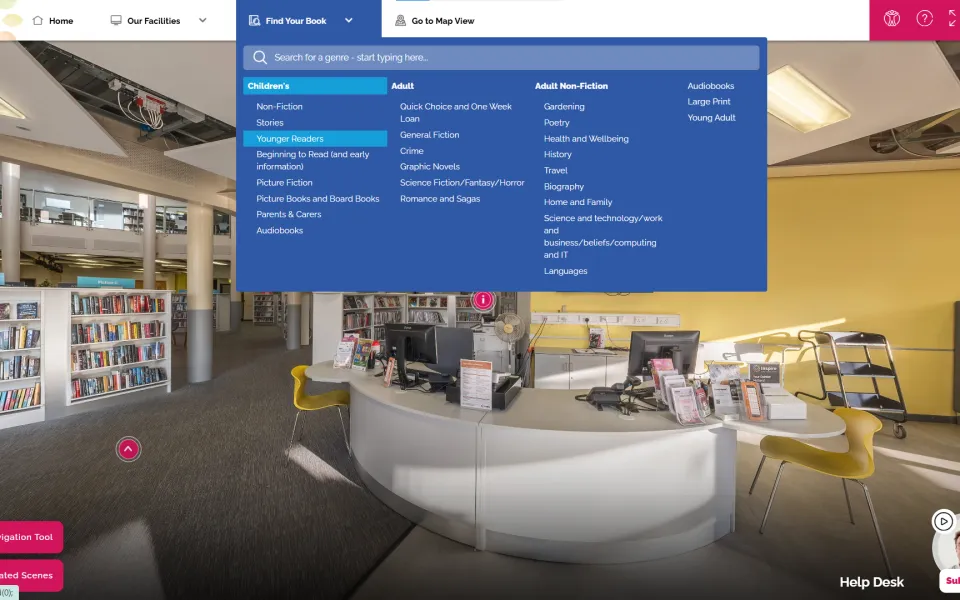The width and height of the screenshot is (960, 600).
Task: Expand the Our Facilities dropdown chevron
Action: coord(203,20)
